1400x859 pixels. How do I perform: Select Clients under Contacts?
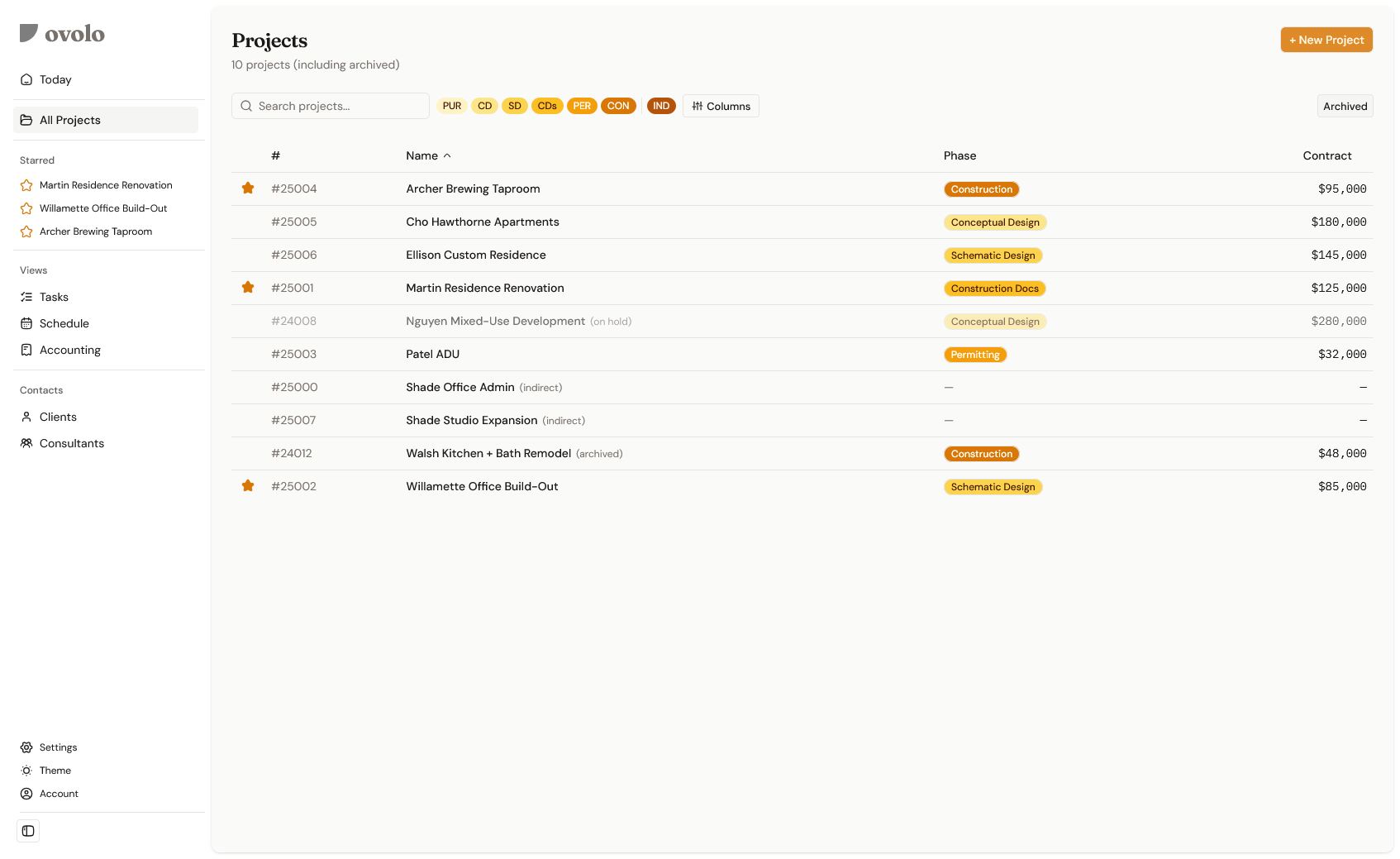[26, 417]
